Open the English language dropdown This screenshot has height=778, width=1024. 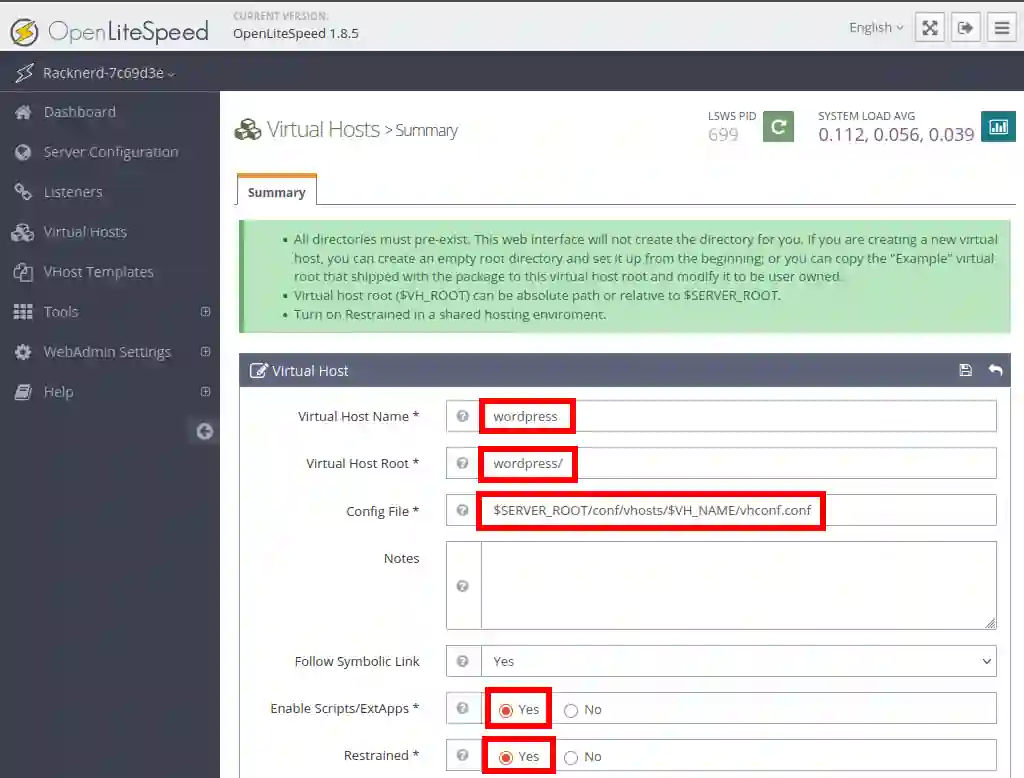[x=875, y=28]
